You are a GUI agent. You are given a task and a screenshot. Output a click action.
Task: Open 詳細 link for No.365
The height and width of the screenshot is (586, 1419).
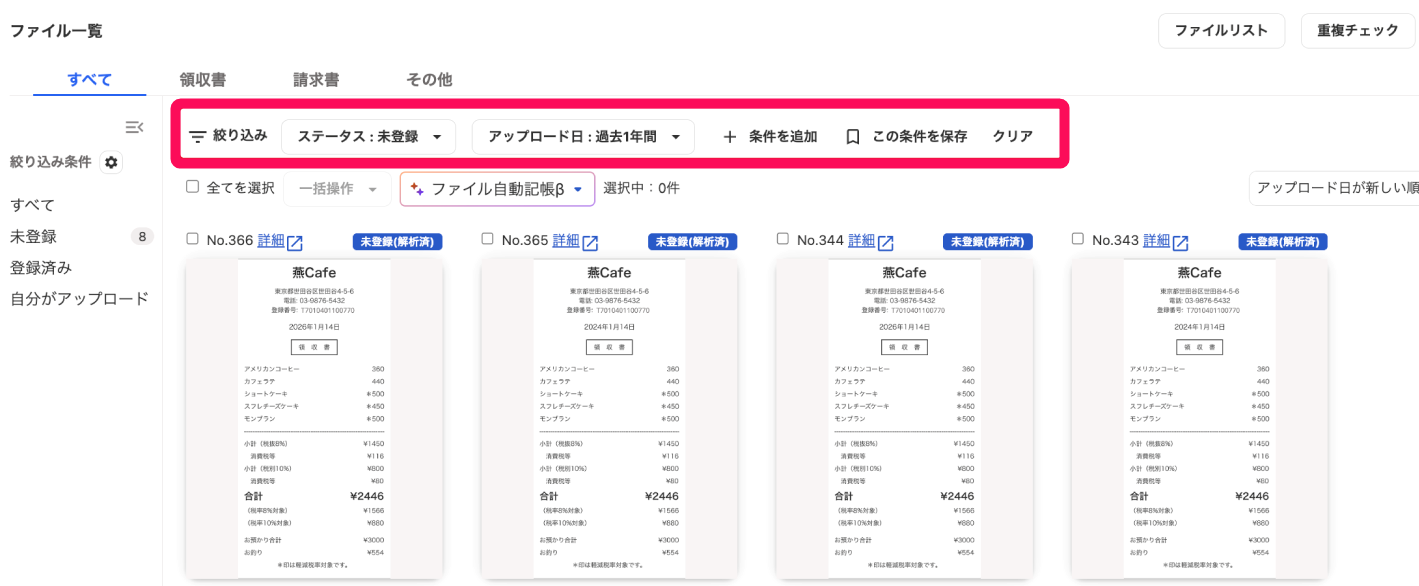(566, 241)
